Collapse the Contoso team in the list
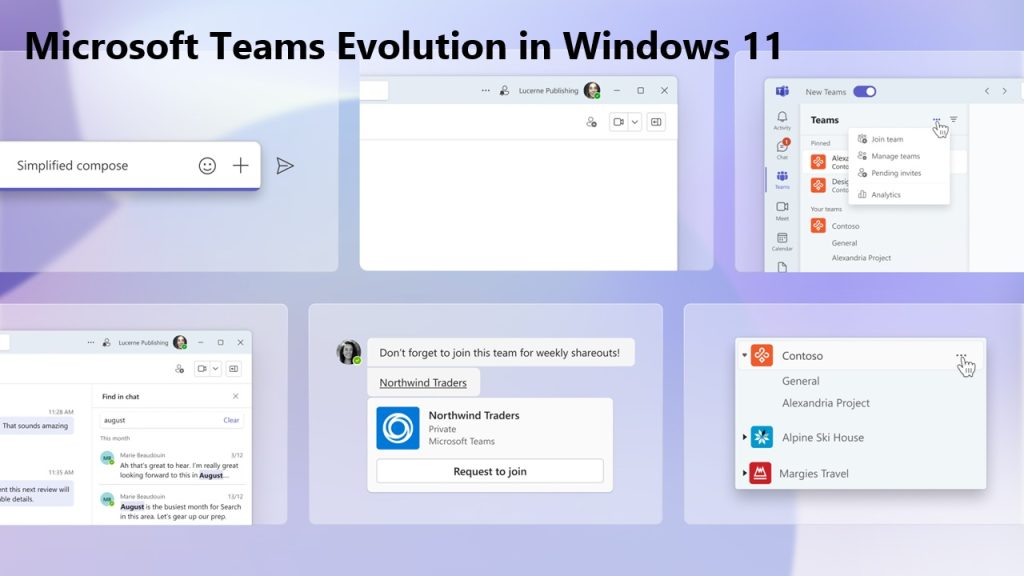This screenshot has width=1024, height=576. point(744,356)
